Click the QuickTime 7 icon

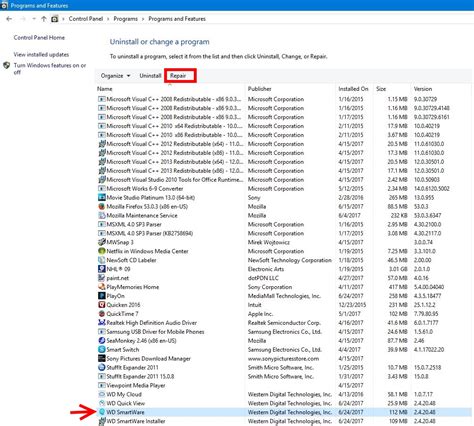pos(102,314)
